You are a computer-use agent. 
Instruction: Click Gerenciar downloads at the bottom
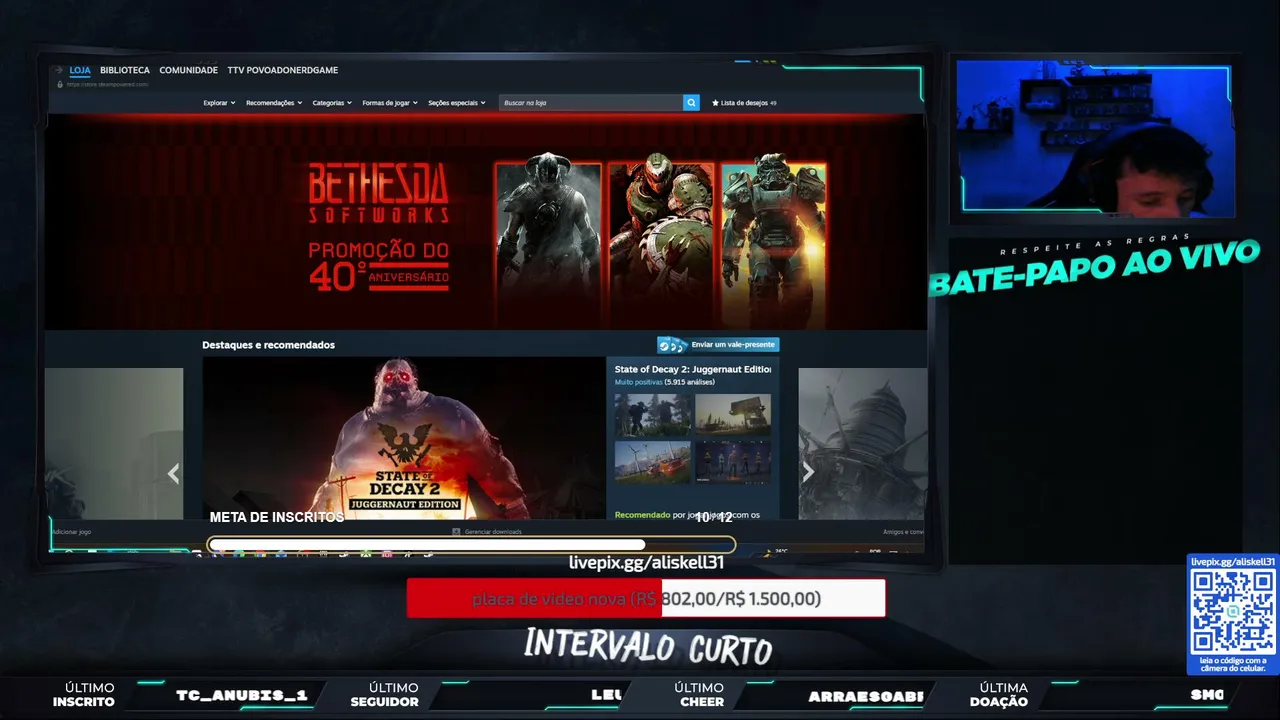pyautogui.click(x=493, y=532)
